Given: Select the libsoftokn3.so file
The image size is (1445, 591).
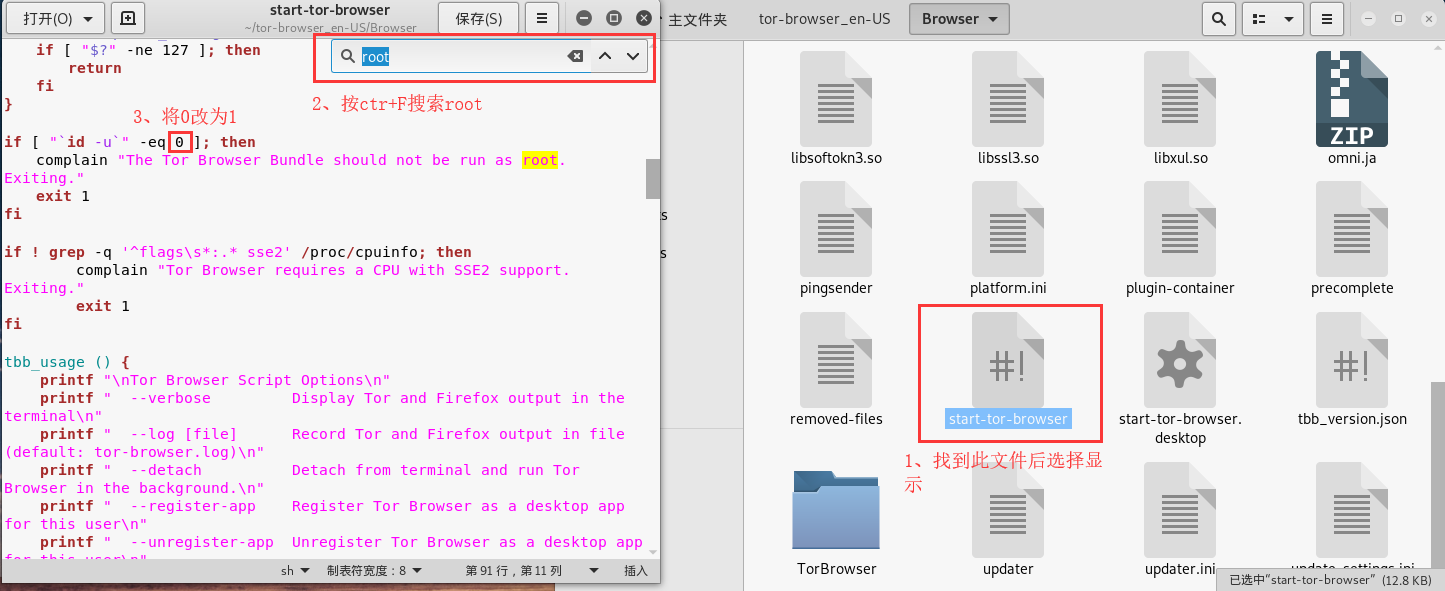Looking at the screenshot, I should [836, 99].
